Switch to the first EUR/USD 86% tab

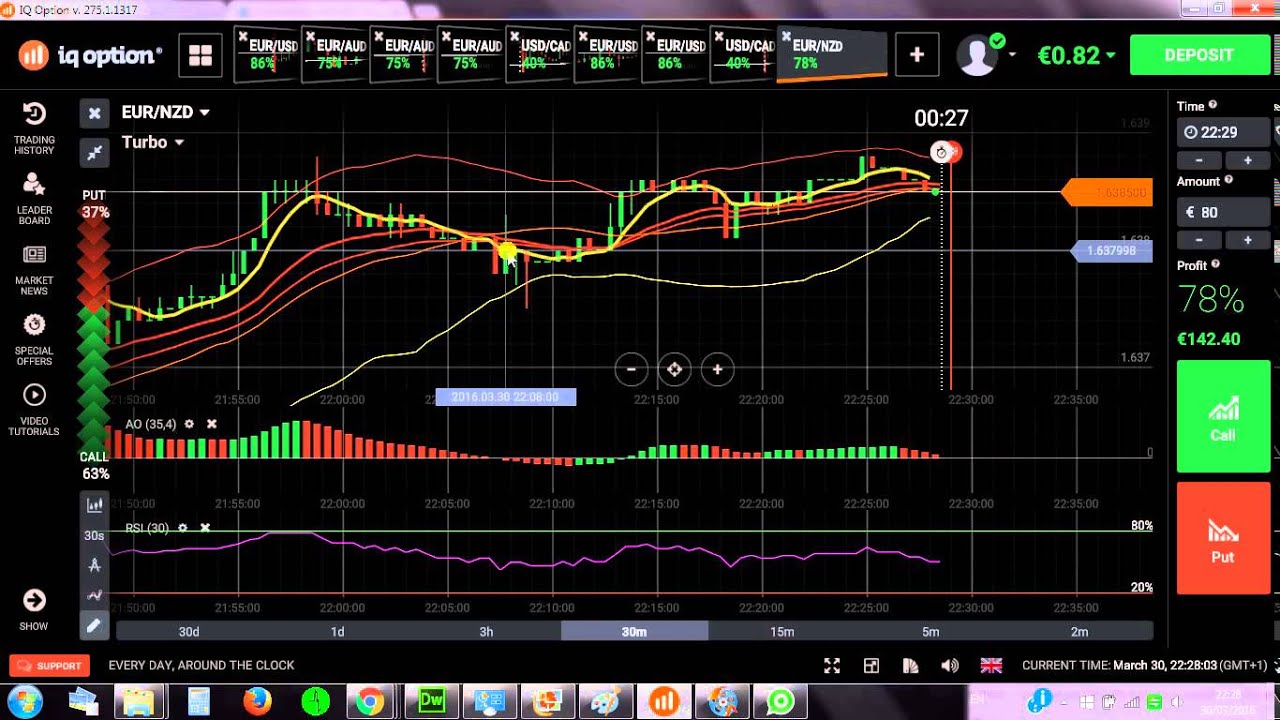tap(266, 55)
